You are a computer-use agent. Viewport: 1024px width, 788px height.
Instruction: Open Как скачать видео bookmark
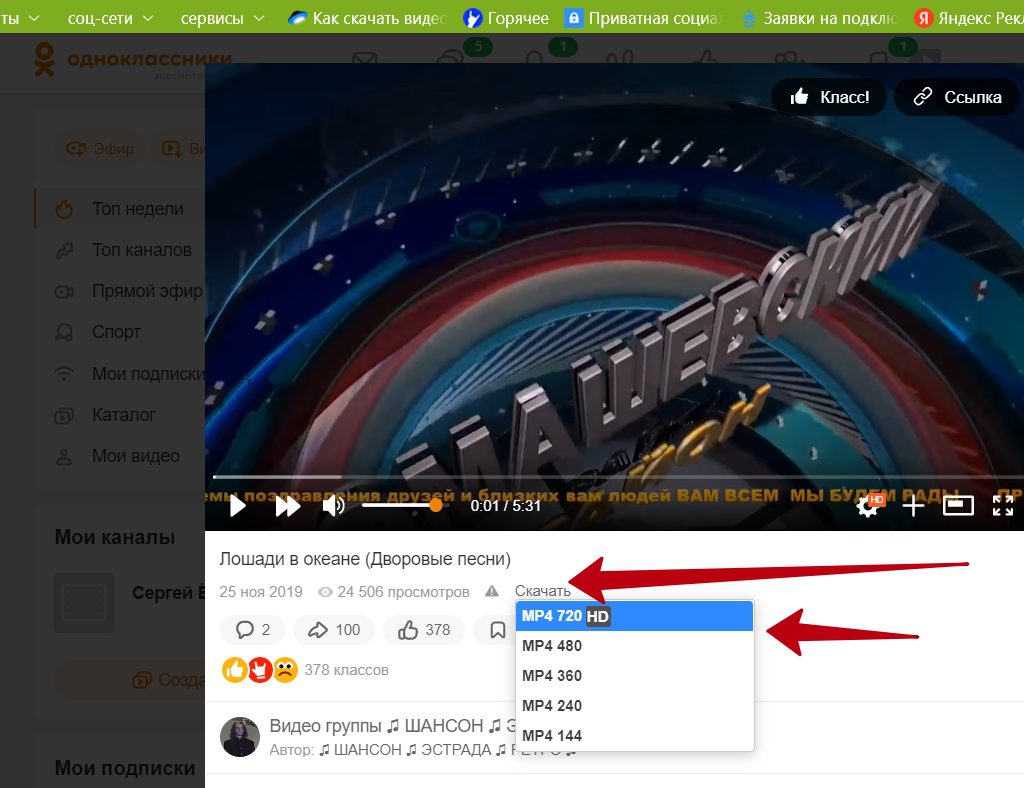tap(367, 18)
